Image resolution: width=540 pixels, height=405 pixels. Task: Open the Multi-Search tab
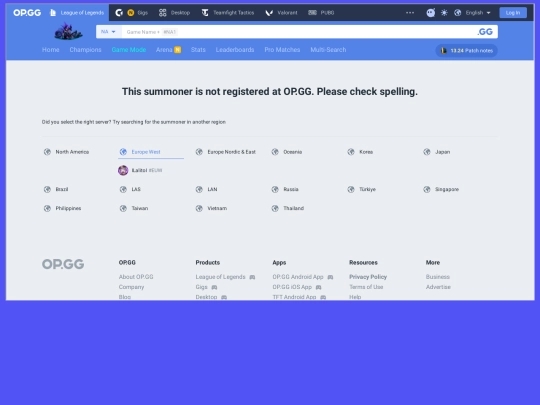pos(328,50)
